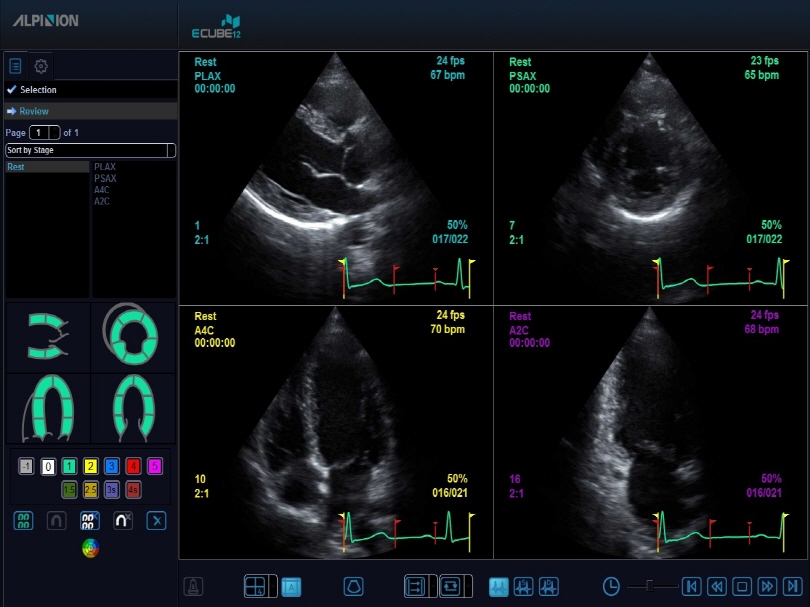This screenshot has width=810, height=607.
Task: Select the A4C echo image panel
Action: pyautogui.click(x=336, y=432)
